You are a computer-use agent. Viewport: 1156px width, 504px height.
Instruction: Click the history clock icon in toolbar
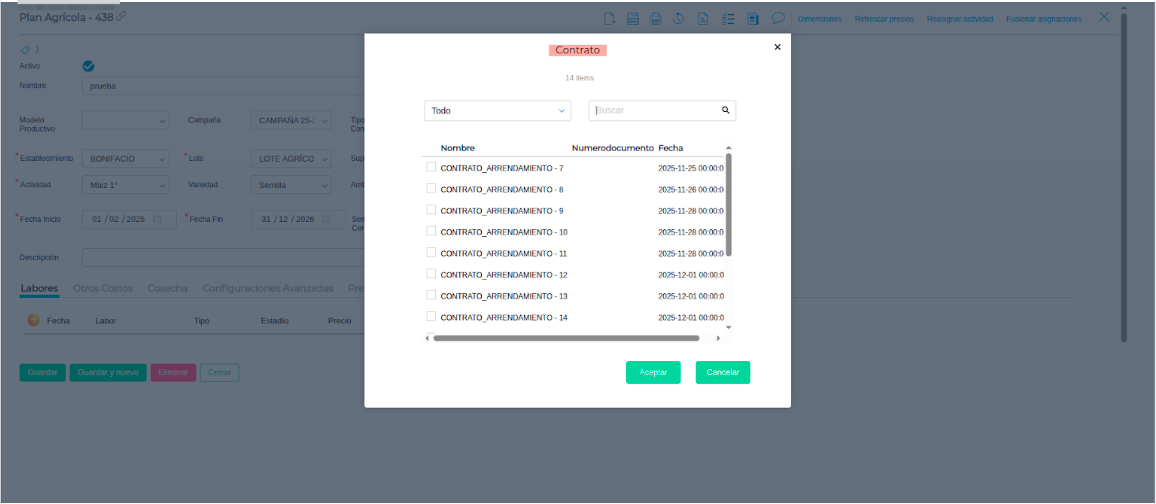click(679, 18)
